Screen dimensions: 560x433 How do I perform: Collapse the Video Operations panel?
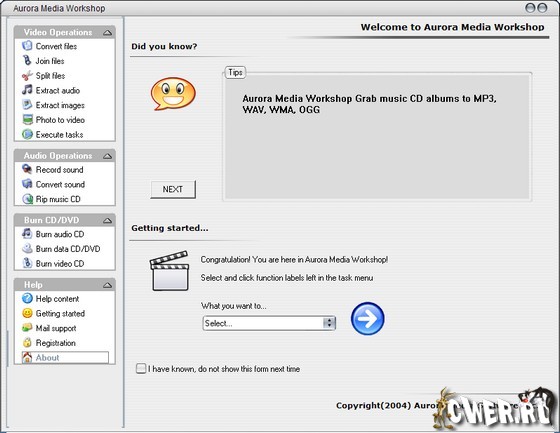(x=107, y=33)
